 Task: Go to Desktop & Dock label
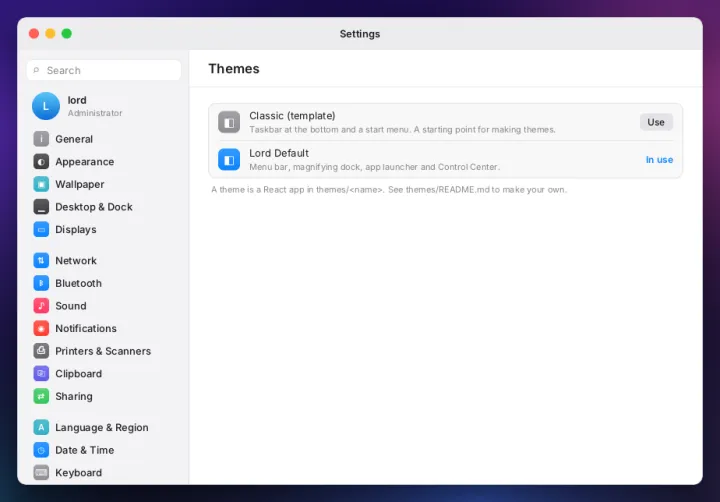[94, 207]
